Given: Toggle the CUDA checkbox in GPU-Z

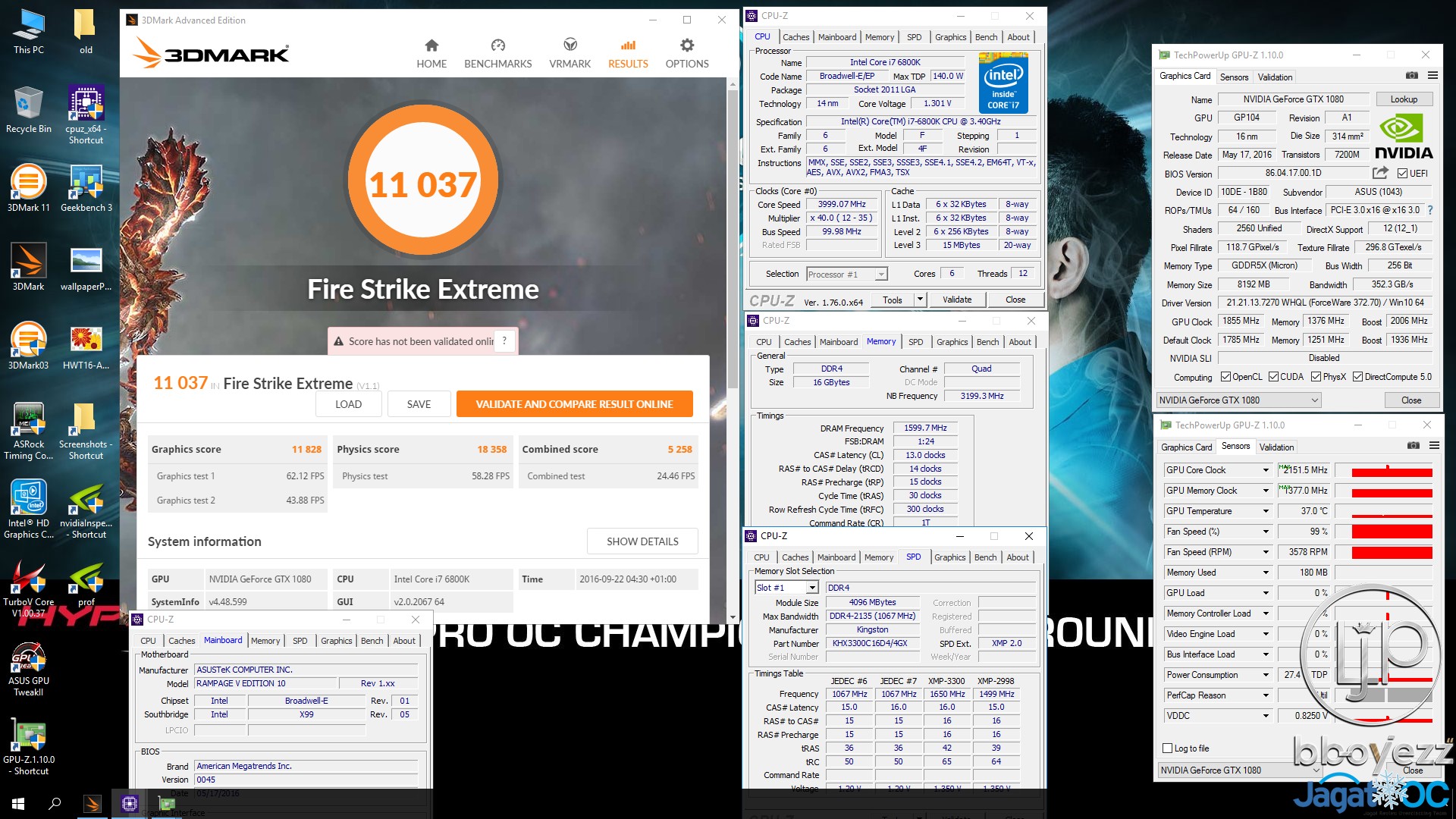Looking at the screenshot, I should point(1273,377).
